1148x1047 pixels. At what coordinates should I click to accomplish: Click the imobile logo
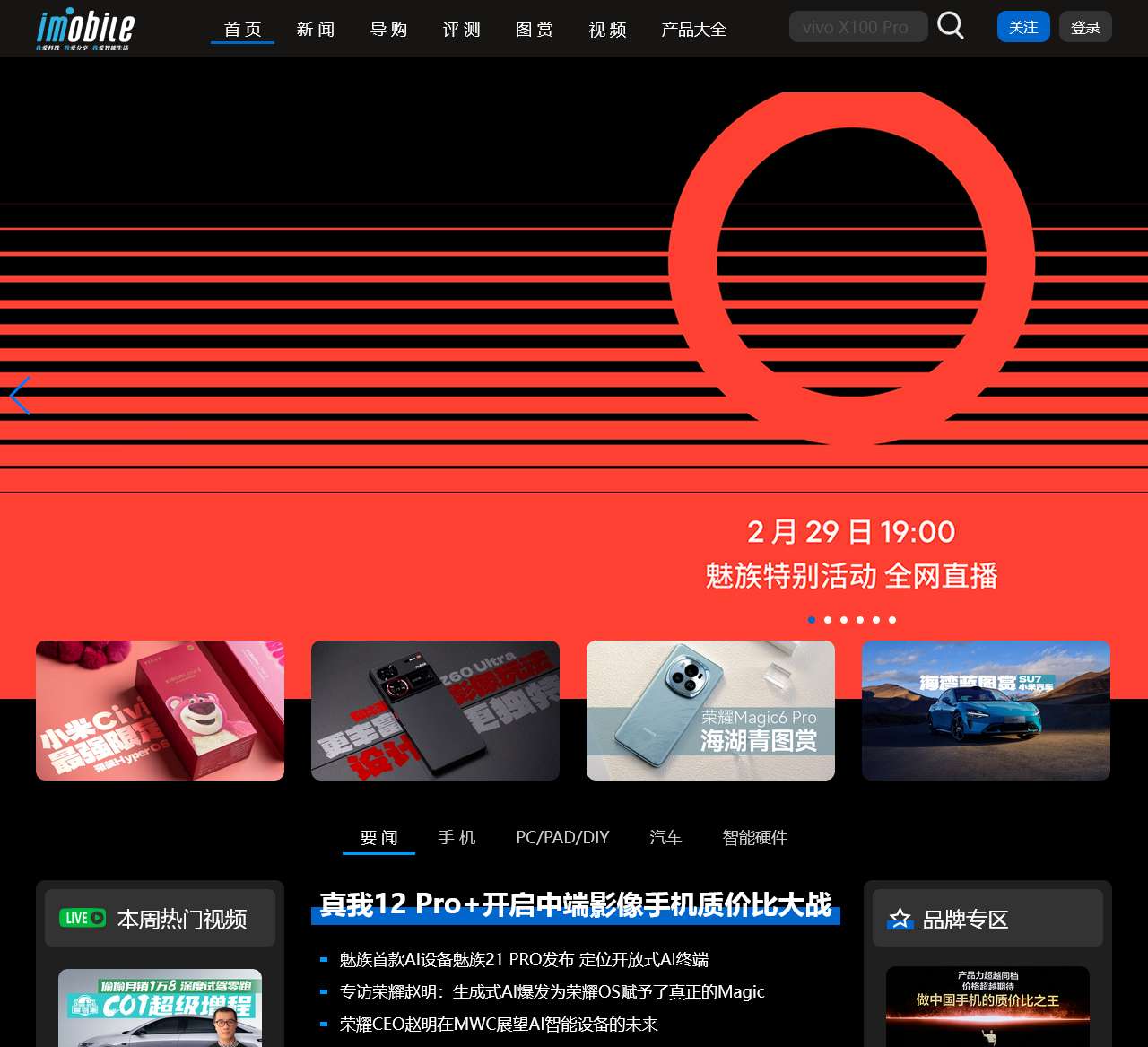click(85, 30)
